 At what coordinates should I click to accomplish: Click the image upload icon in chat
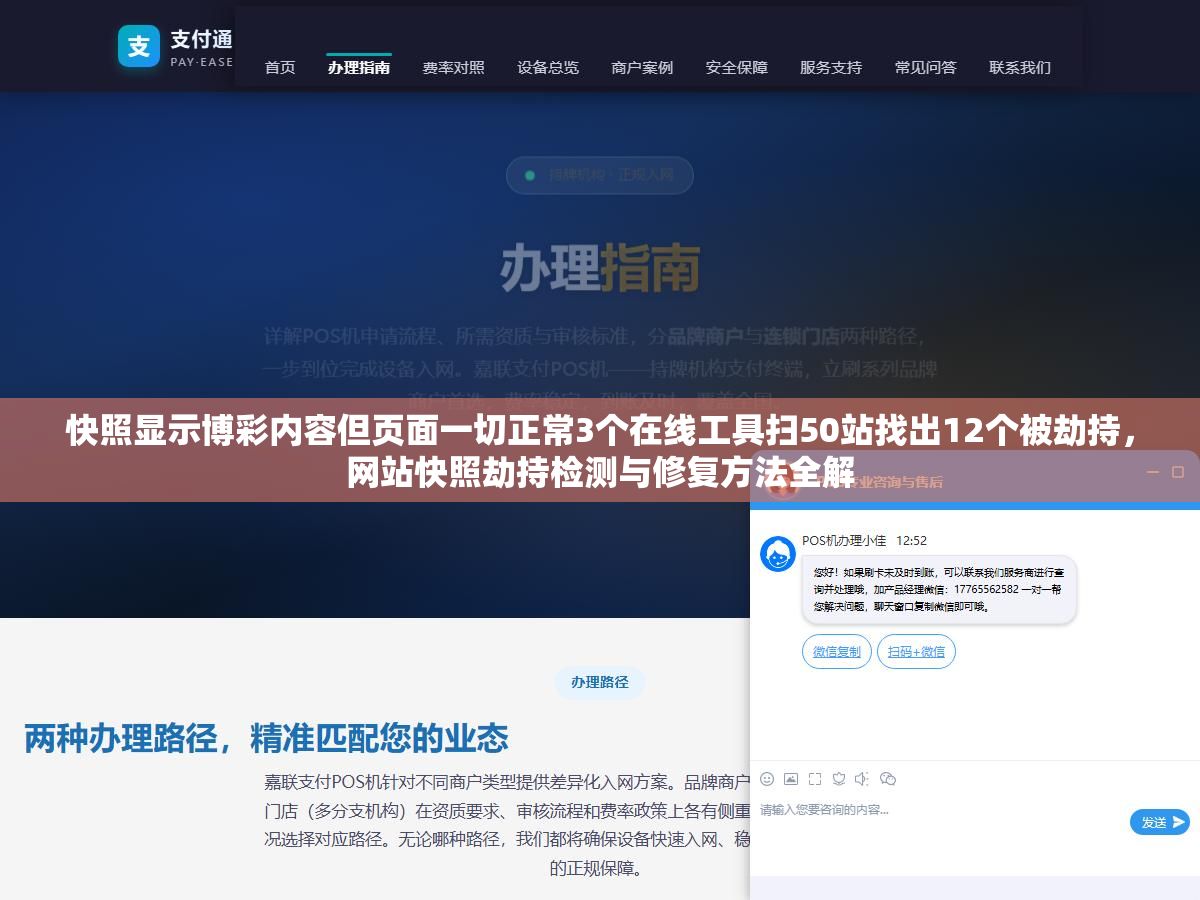coord(791,779)
